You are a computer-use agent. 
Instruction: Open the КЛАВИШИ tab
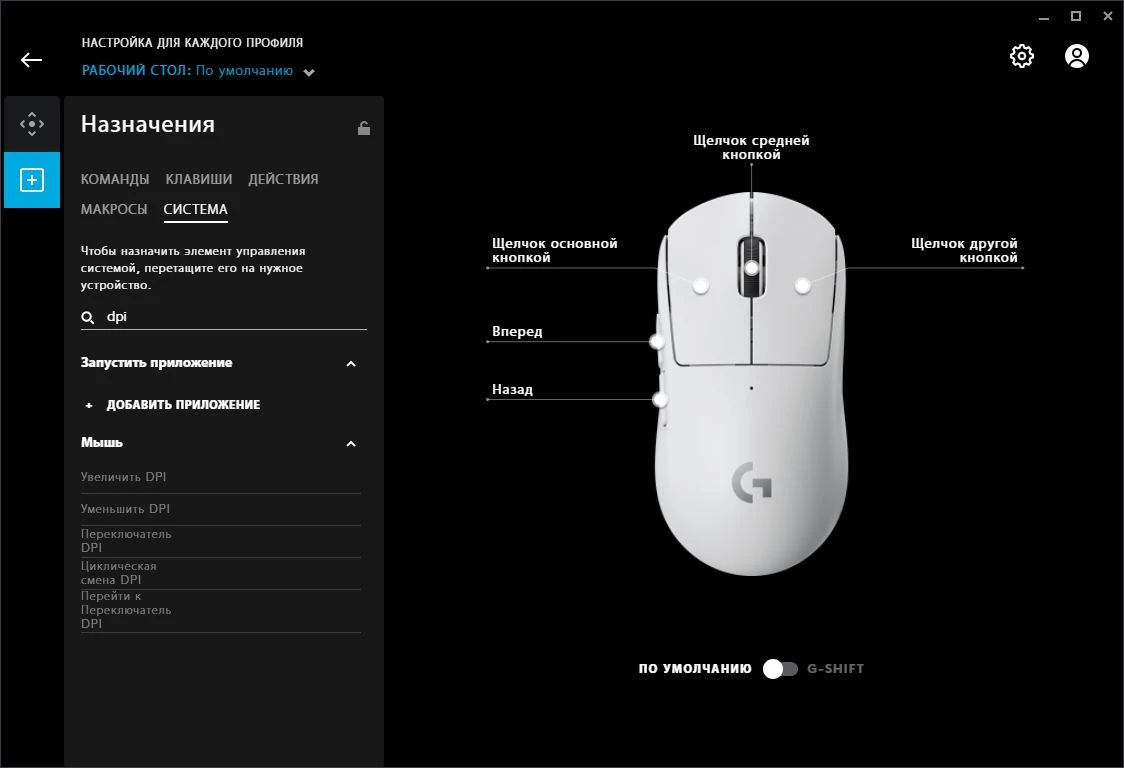[x=199, y=179]
